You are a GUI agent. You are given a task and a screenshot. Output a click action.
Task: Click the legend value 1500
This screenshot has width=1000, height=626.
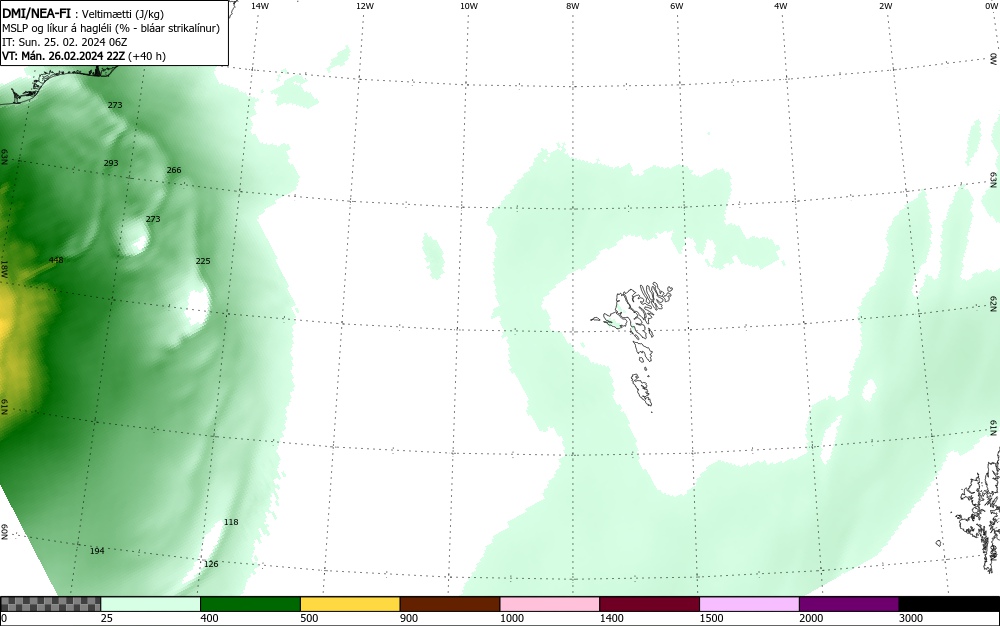(711, 618)
